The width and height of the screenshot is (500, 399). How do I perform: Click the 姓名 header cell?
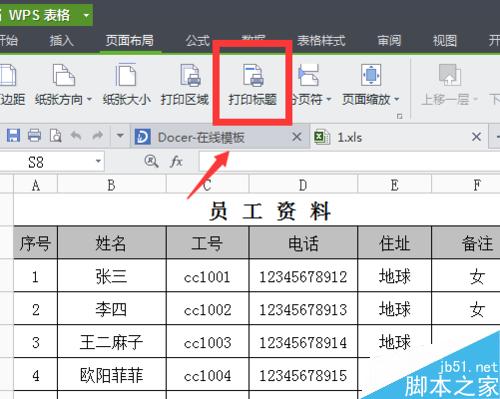112,243
